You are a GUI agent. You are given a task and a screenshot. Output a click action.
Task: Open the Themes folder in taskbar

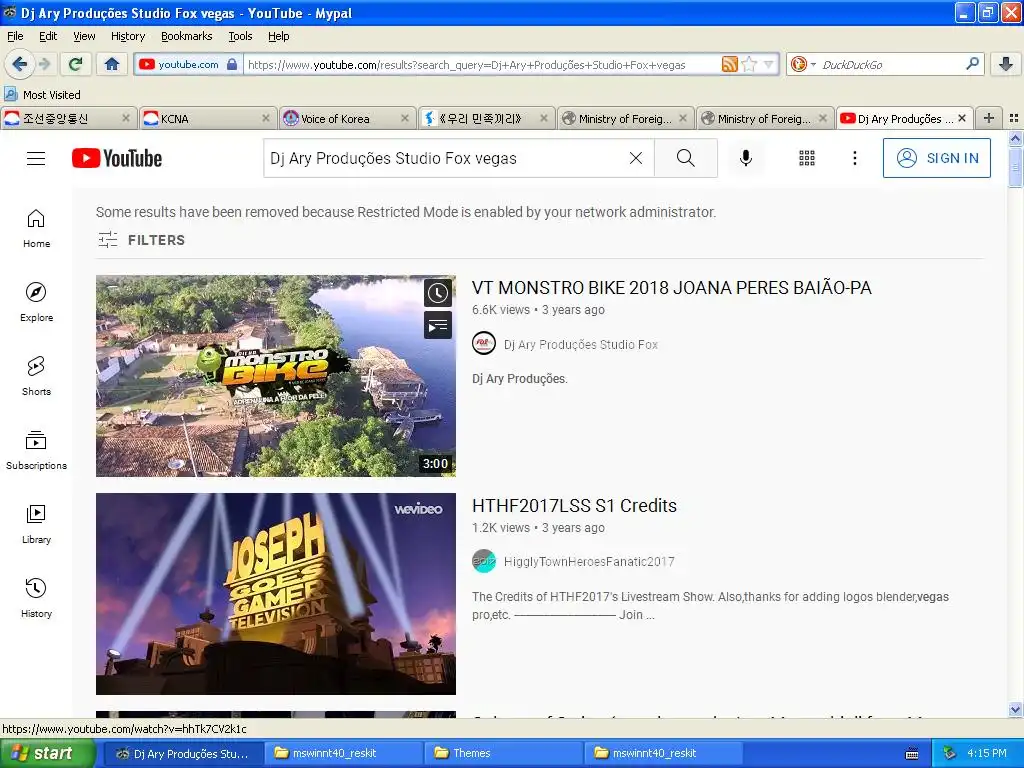[505, 753]
